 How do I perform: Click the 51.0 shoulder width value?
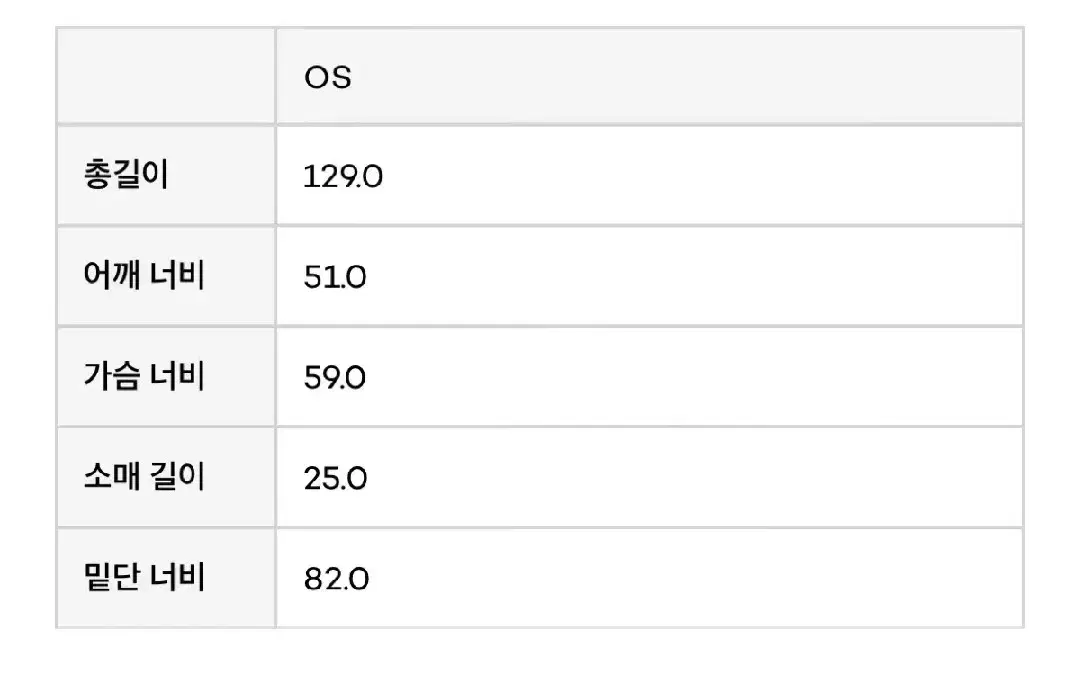[335, 277]
